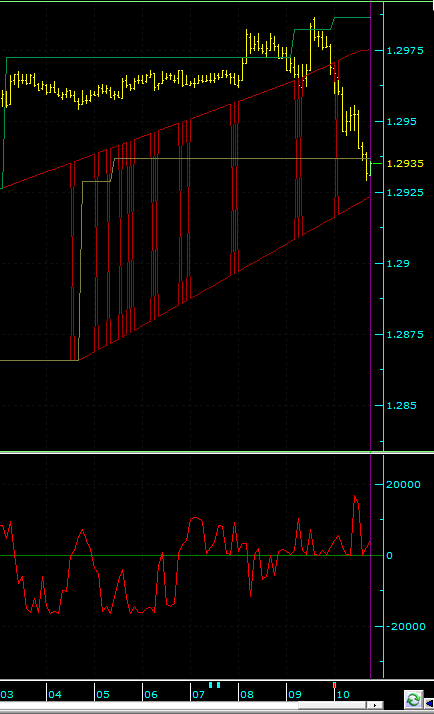Click the oscillator zero level label

coord(389,556)
